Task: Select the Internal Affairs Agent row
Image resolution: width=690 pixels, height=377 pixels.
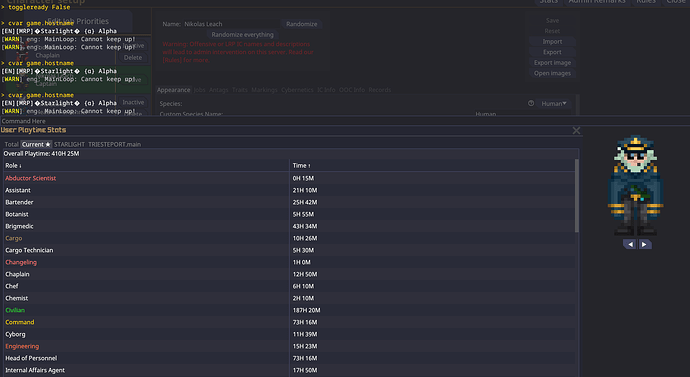Action: point(290,370)
